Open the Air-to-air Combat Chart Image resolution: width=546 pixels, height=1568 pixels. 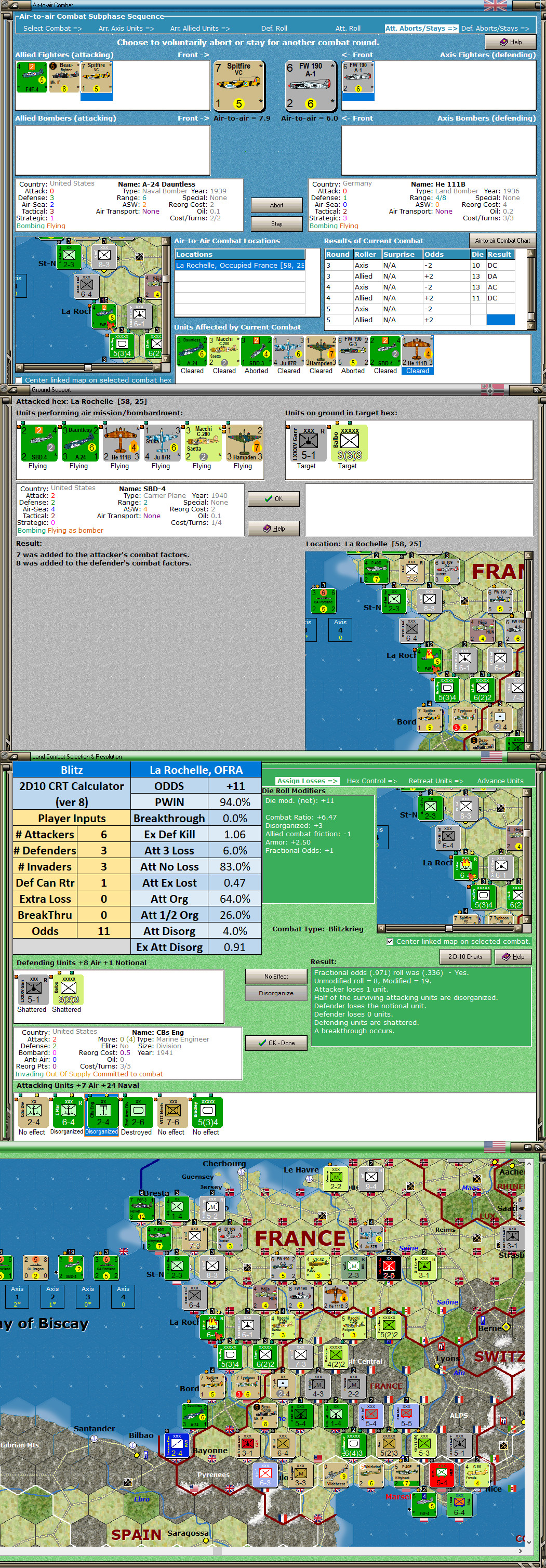pos(502,241)
